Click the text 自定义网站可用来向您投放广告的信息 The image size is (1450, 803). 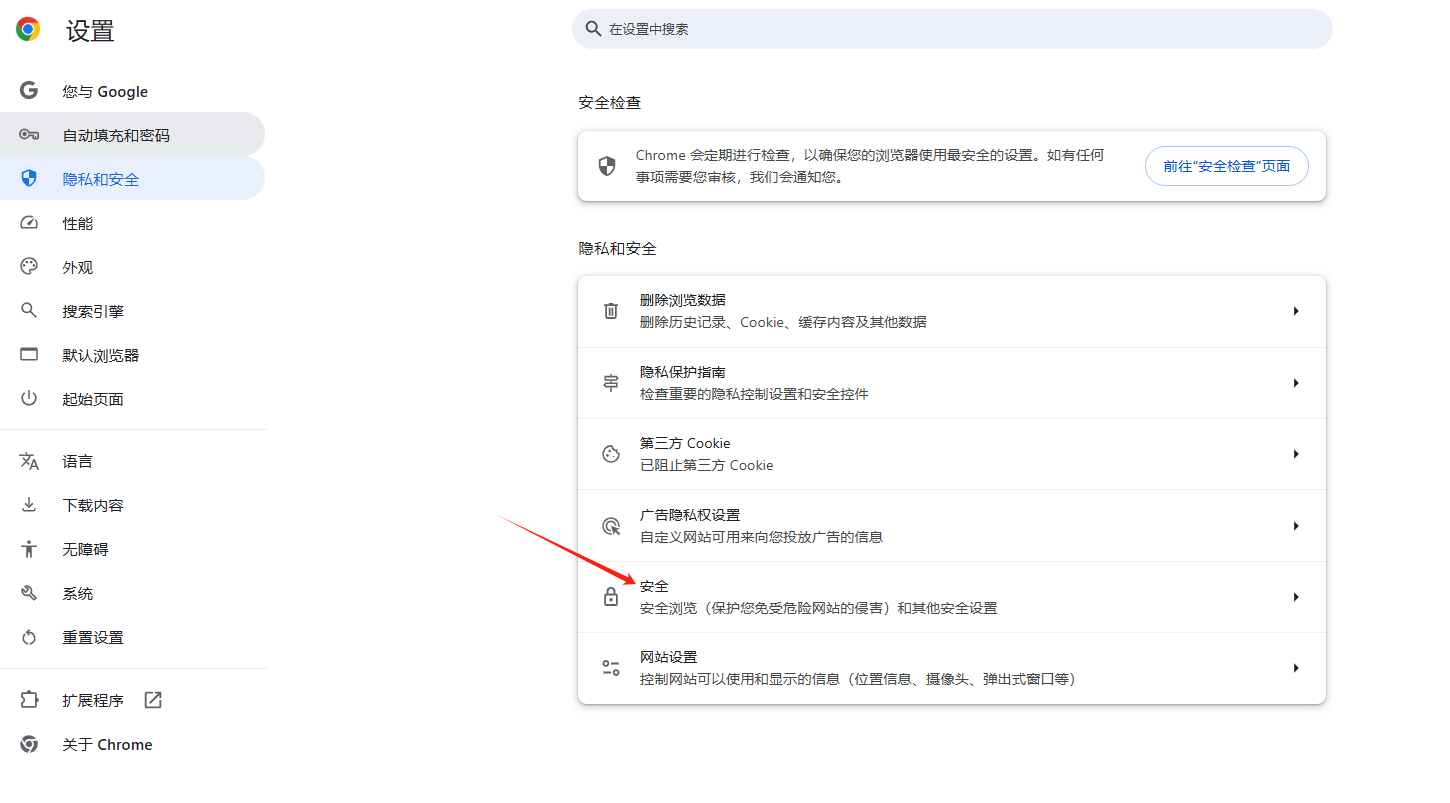click(761, 537)
